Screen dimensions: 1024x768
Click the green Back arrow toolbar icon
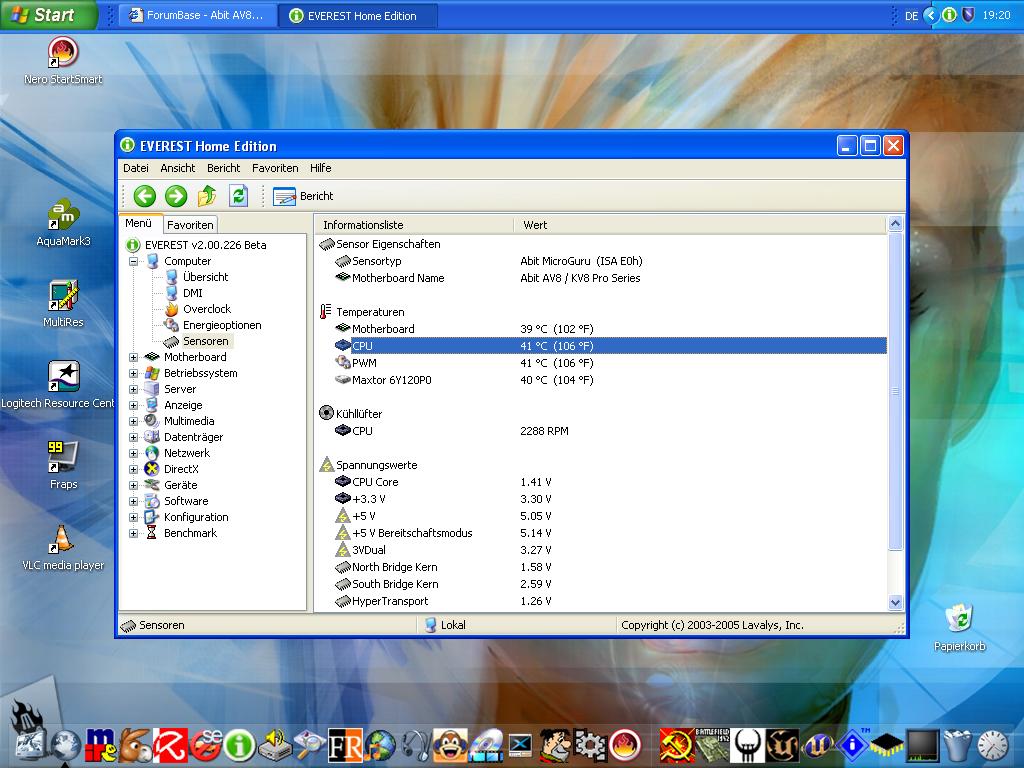pos(144,196)
